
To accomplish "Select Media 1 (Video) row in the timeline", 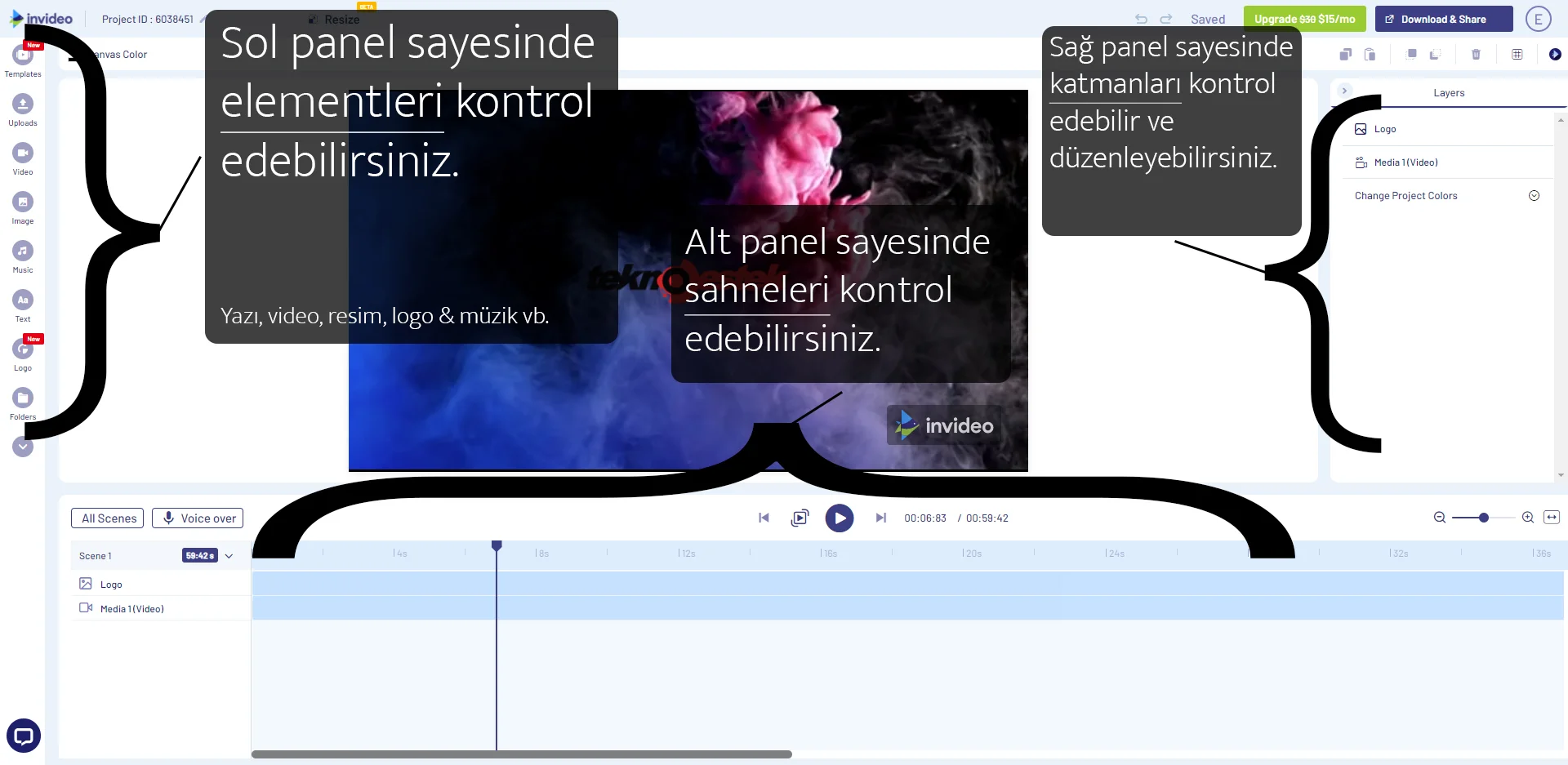I will (x=161, y=609).
